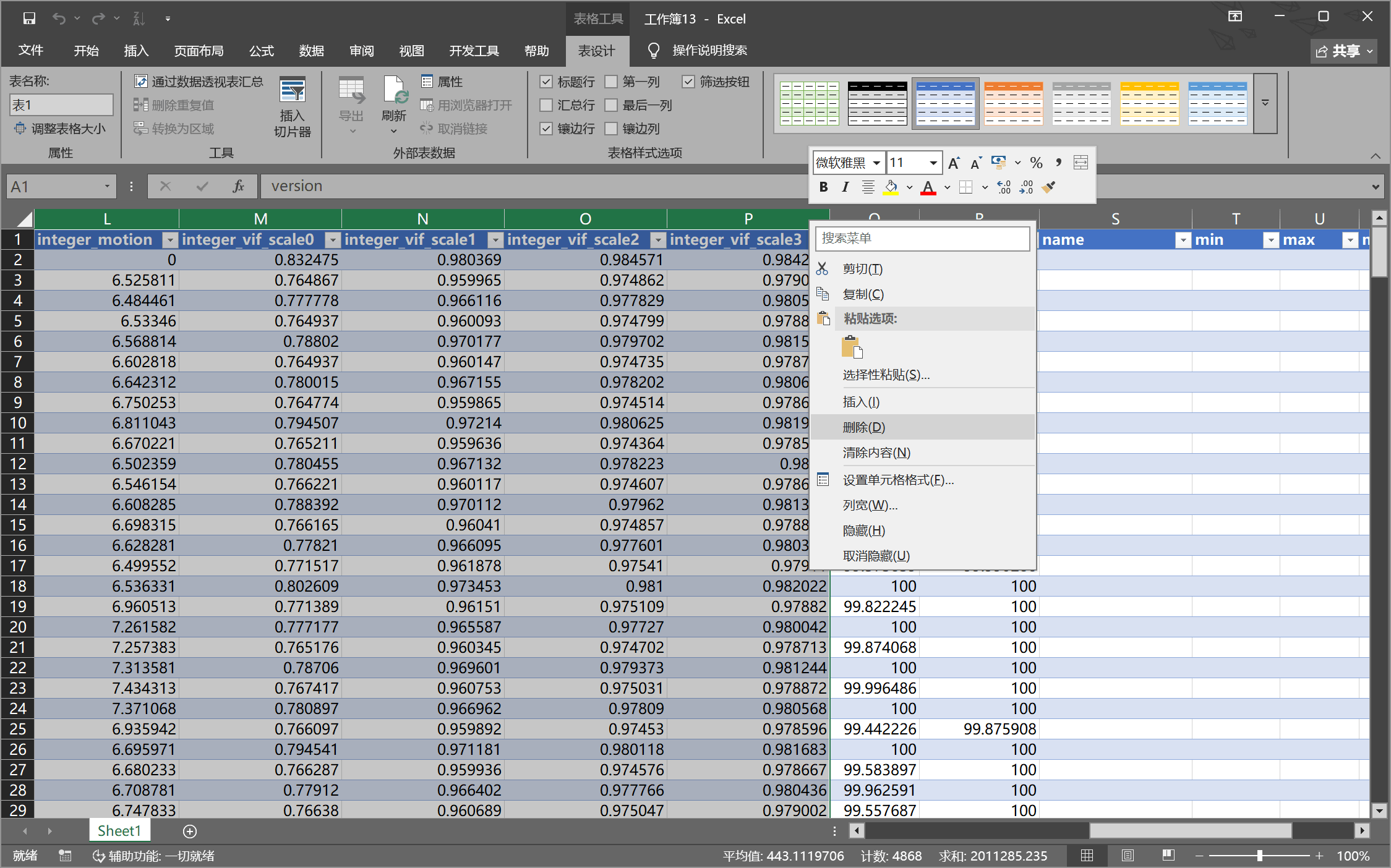The height and width of the screenshot is (868, 1391).
Task: Open the 开始 (Home) ribbon tab
Action: pyautogui.click(x=86, y=51)
